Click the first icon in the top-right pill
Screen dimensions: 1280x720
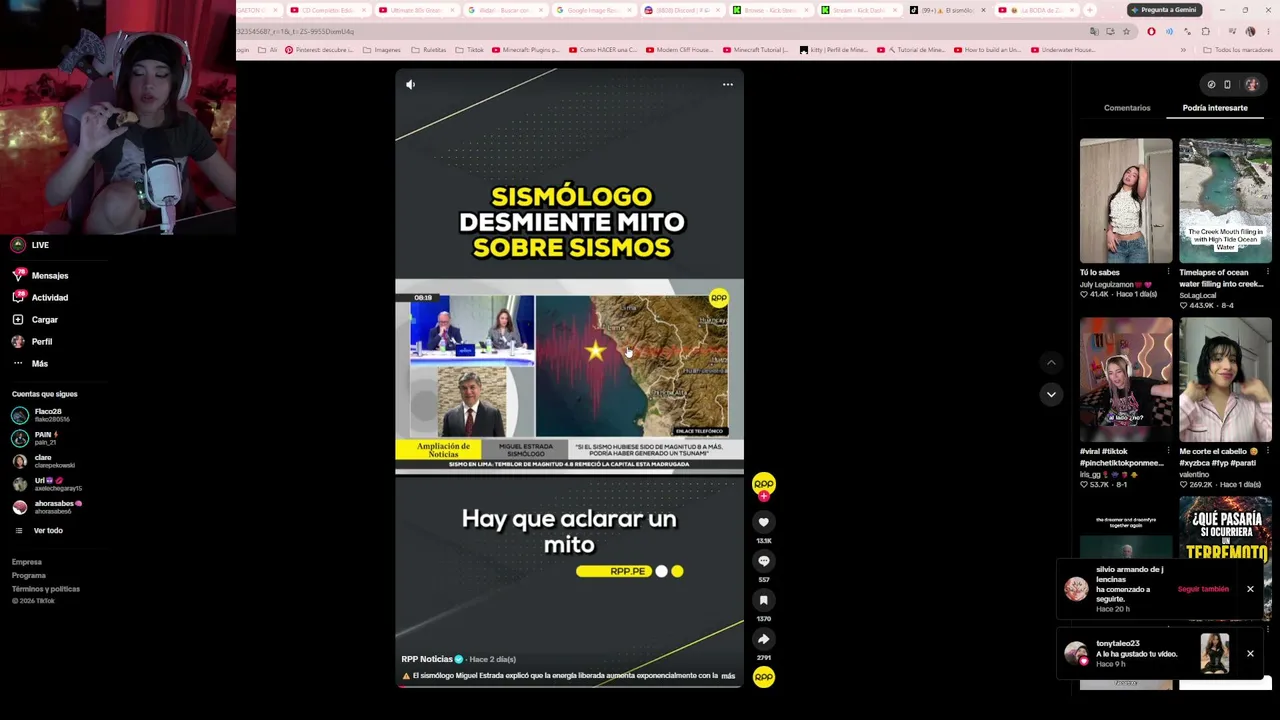1211,85
